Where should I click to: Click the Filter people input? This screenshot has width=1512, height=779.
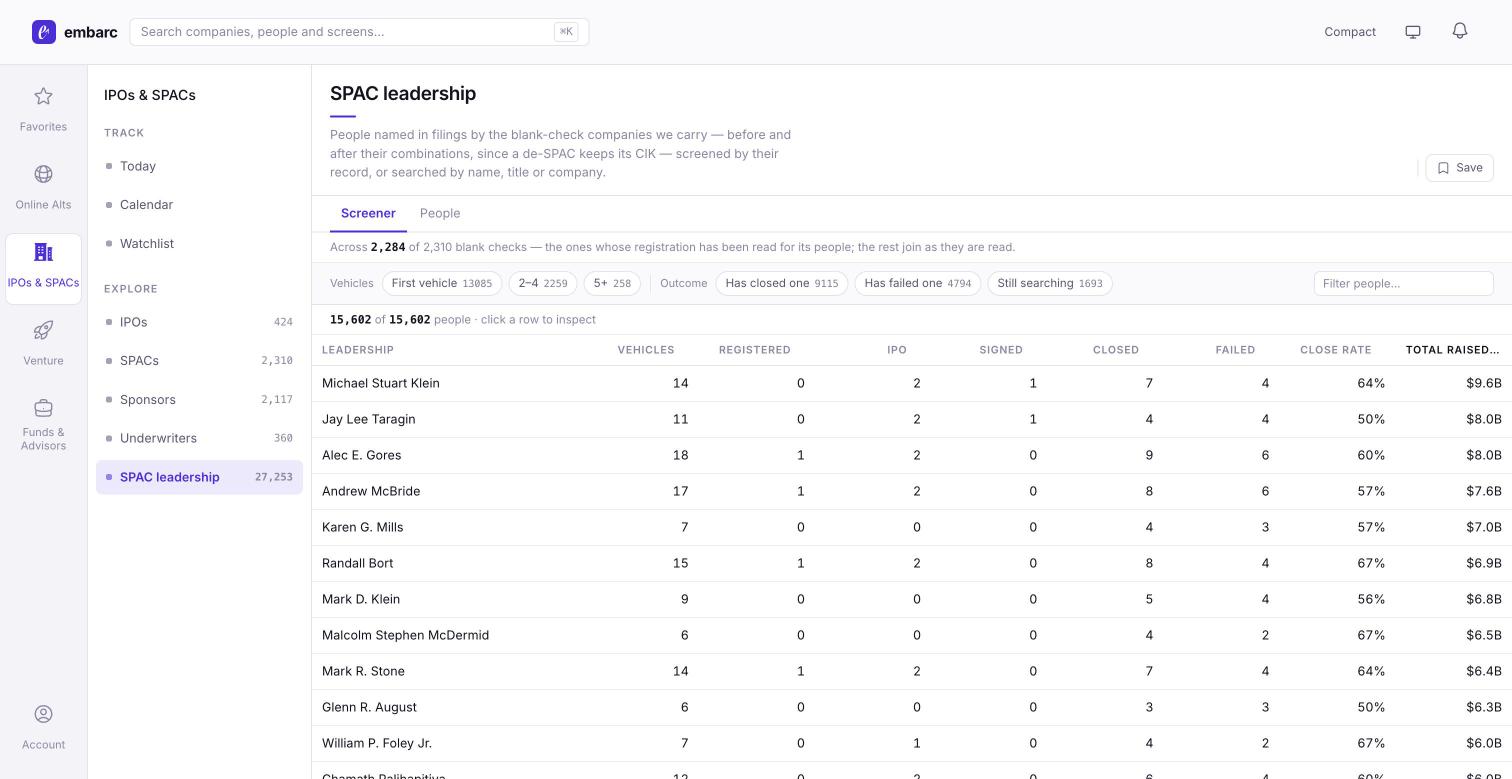[1403, 284]
